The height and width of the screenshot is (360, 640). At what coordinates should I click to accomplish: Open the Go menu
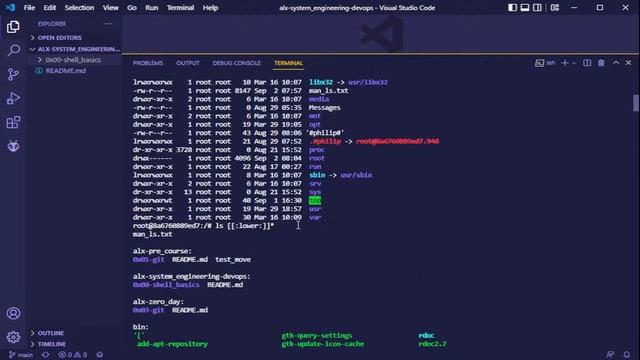(132, 8)
